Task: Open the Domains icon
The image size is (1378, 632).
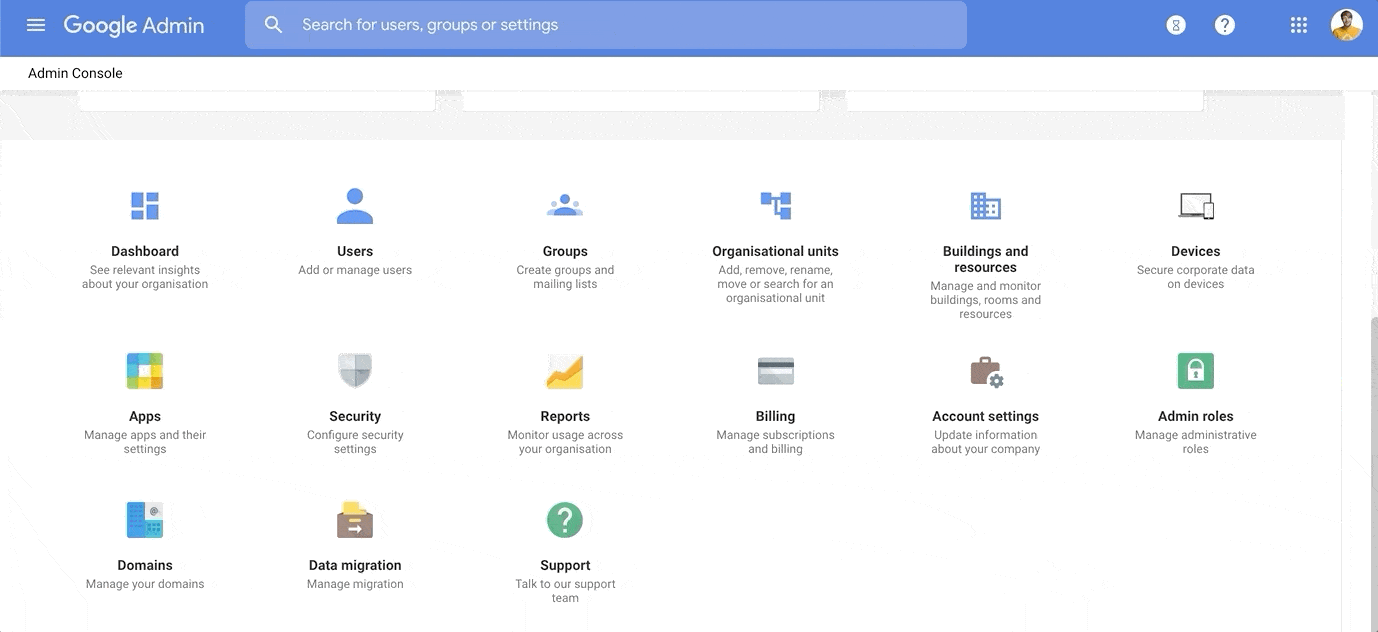Action: tap(145, 520)
